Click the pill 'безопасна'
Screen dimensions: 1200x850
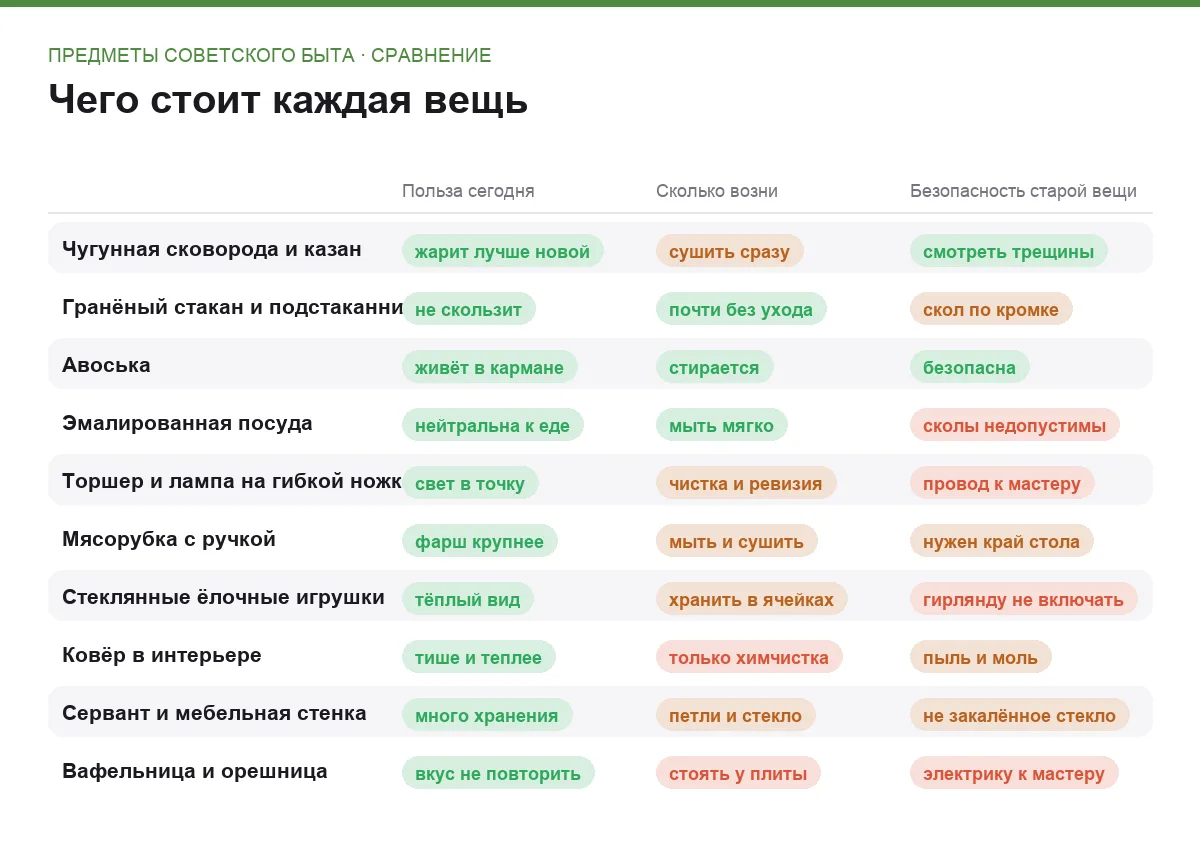[970, 367]
